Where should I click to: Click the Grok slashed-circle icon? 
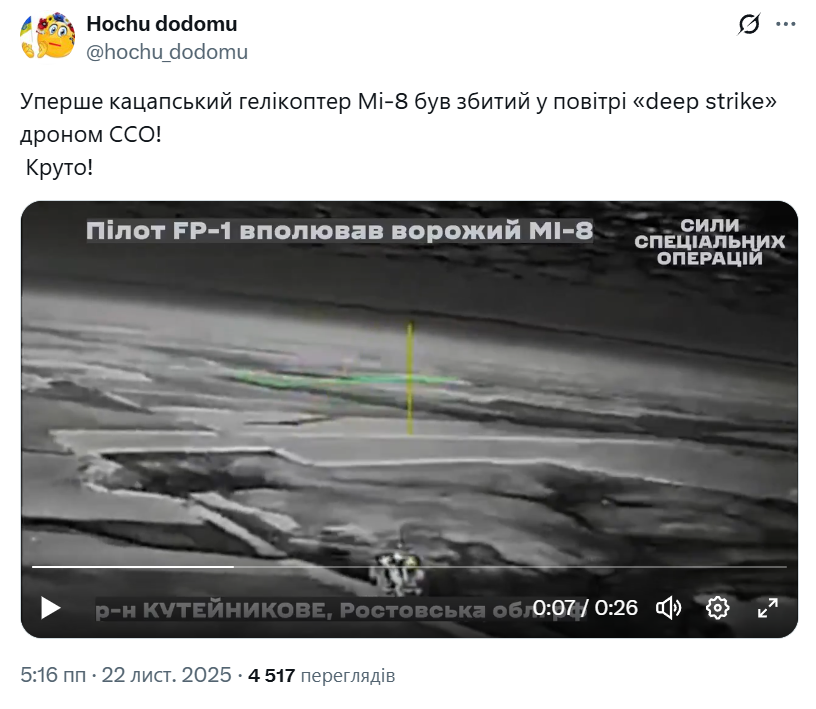point(749,24)
